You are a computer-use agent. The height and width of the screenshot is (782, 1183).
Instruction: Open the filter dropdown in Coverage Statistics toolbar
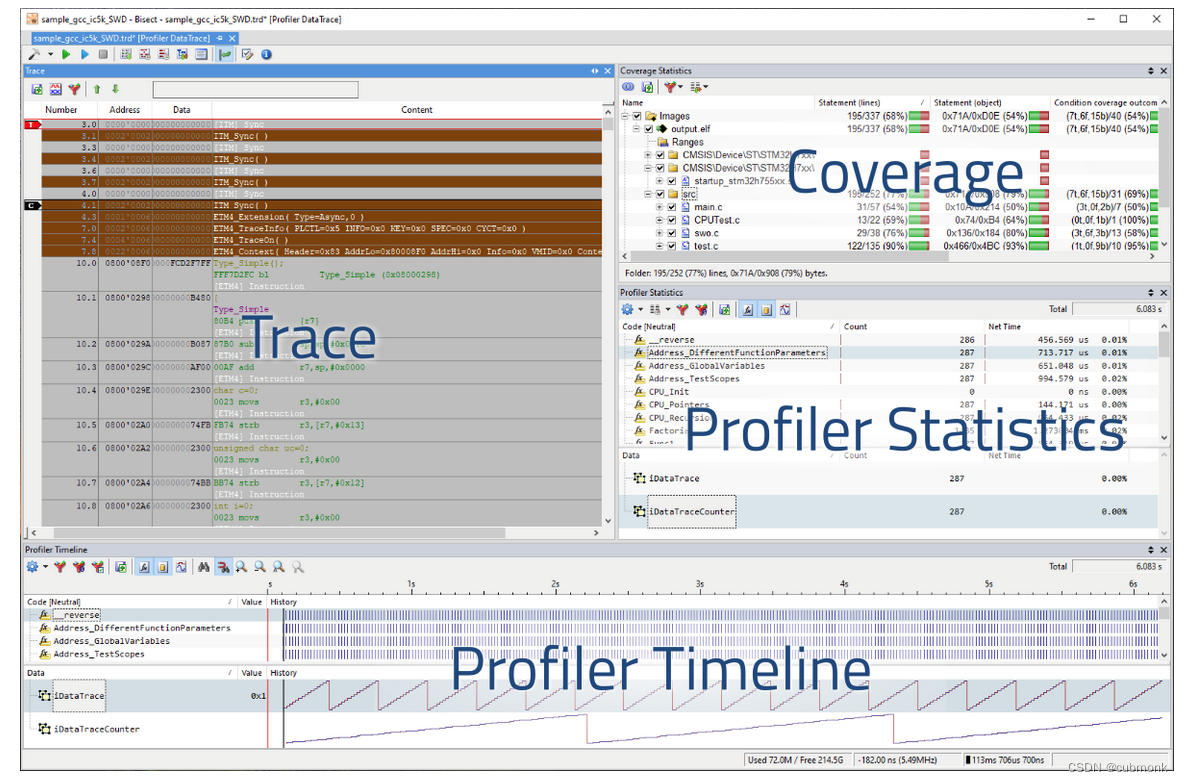673,87
